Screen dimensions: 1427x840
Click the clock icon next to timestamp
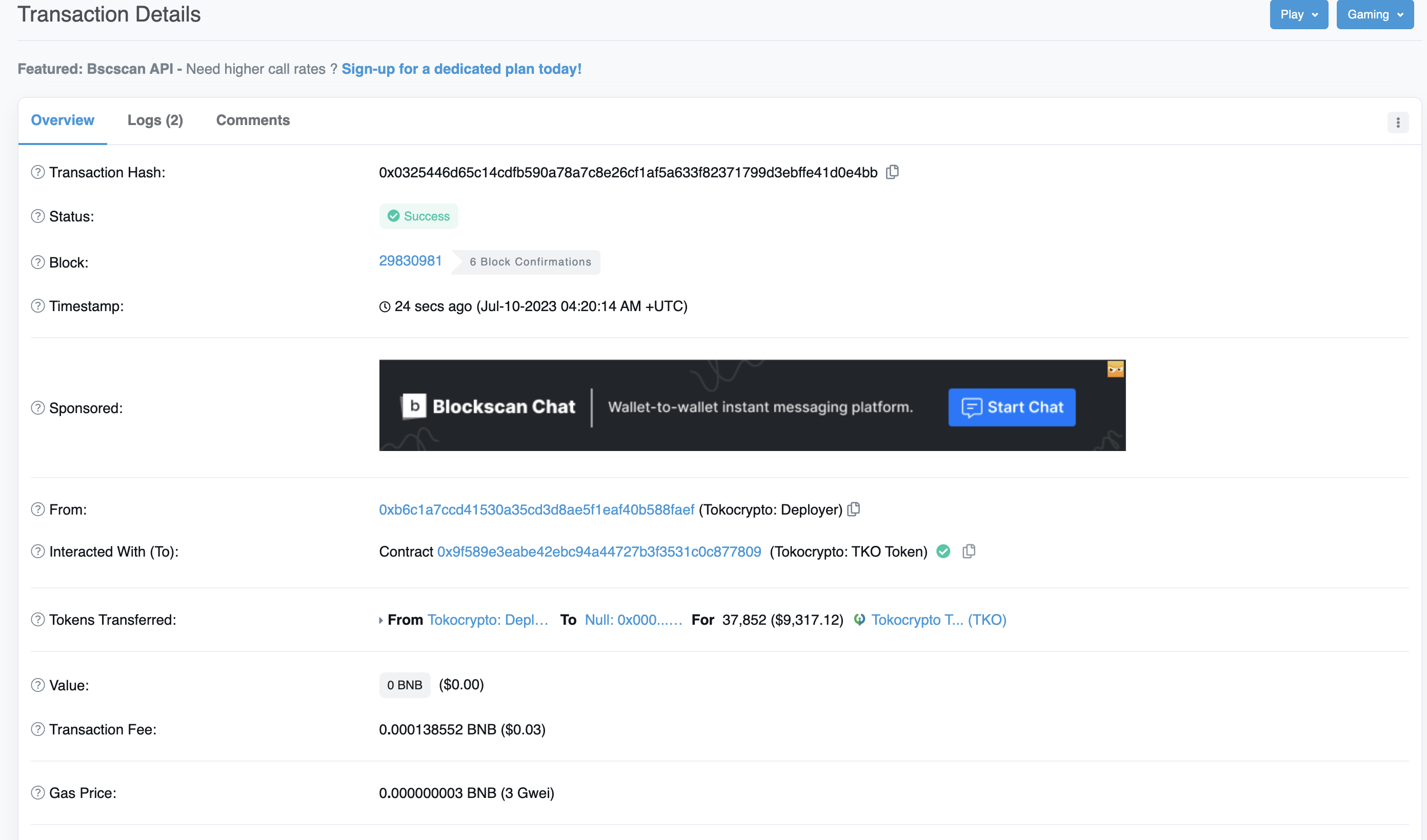tap(385, 307)
